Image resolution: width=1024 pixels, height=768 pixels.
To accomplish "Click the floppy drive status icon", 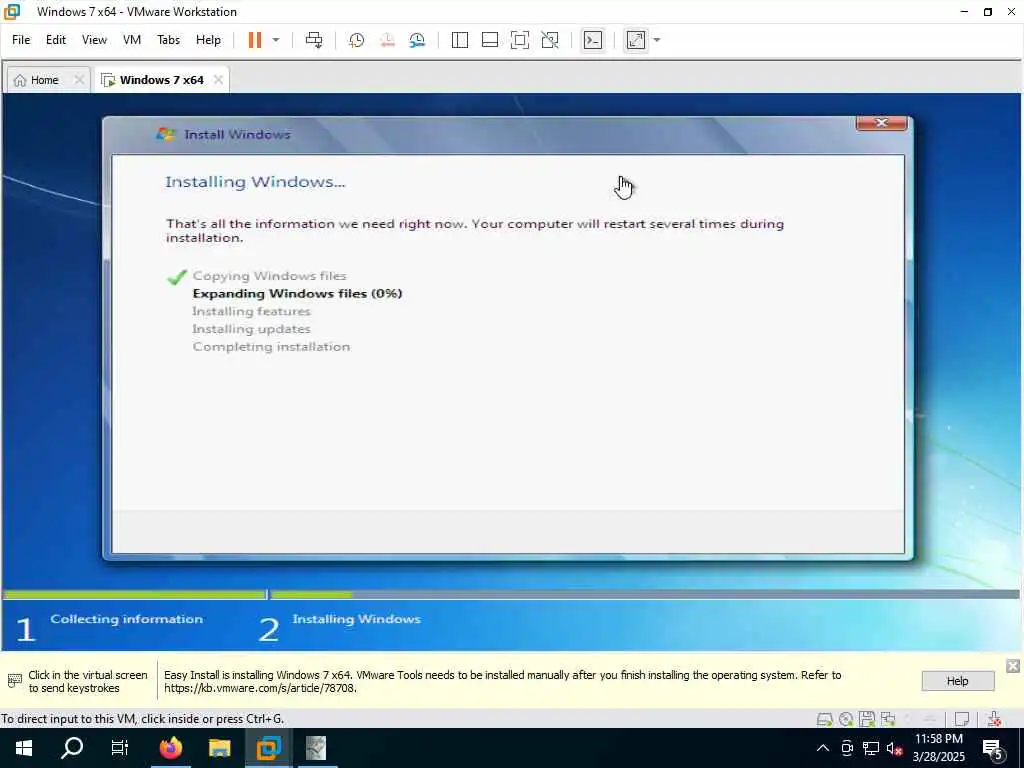I will tap(867, 719).
